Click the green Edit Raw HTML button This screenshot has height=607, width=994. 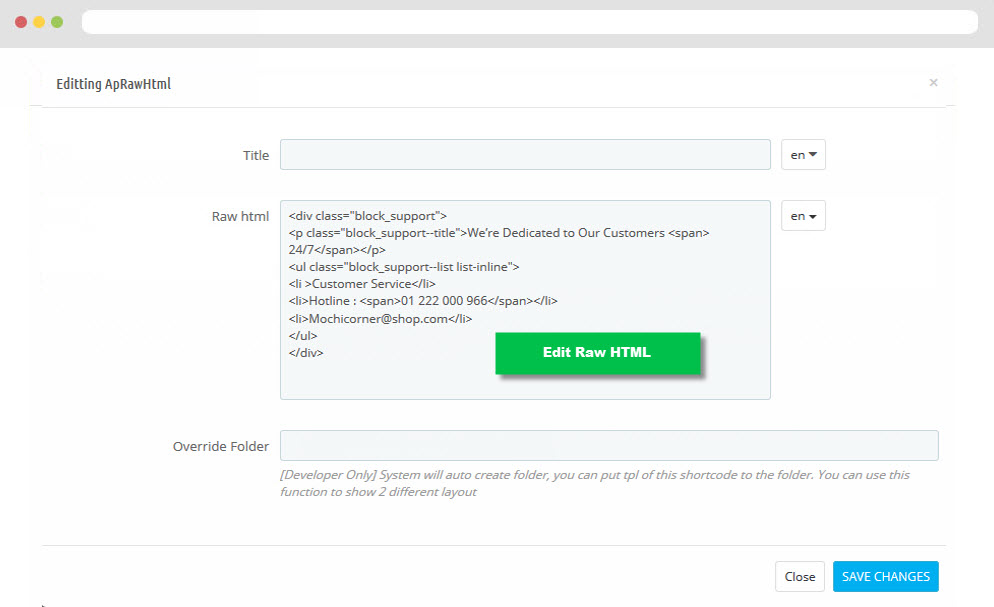[597, 352]
